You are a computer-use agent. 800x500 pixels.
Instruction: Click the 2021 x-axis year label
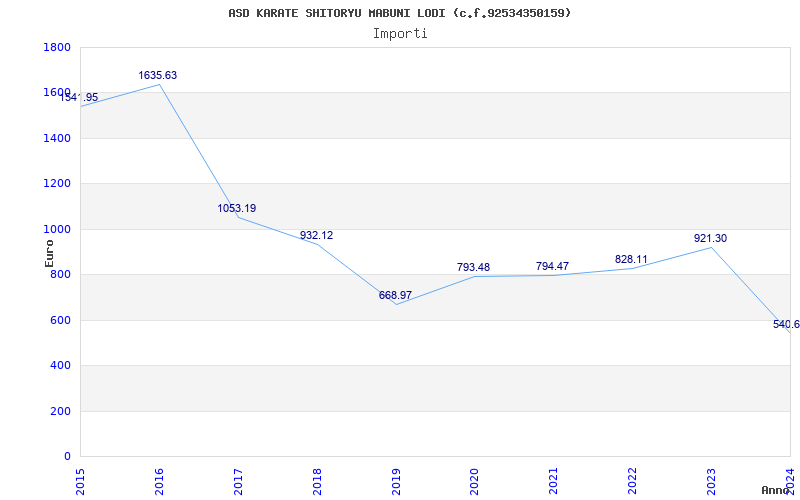click(x=554, y=481)
